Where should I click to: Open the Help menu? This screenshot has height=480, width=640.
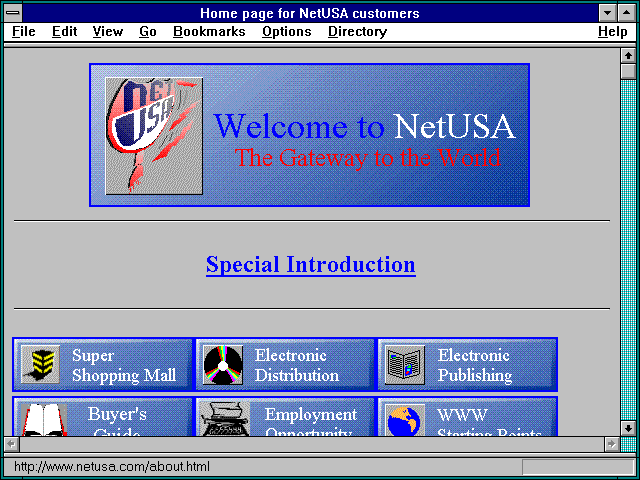(612, 32)
